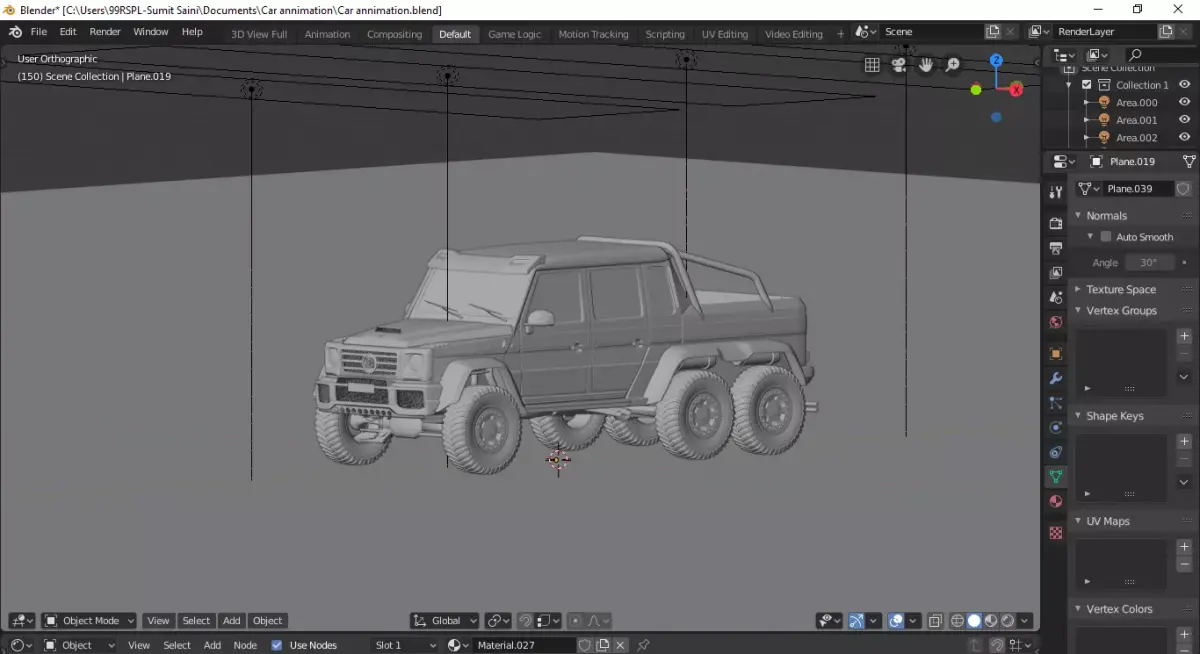Switch to the Scripting workspace tab
Viewport: 1200px width, 654px height.
[x=665, y=34]
